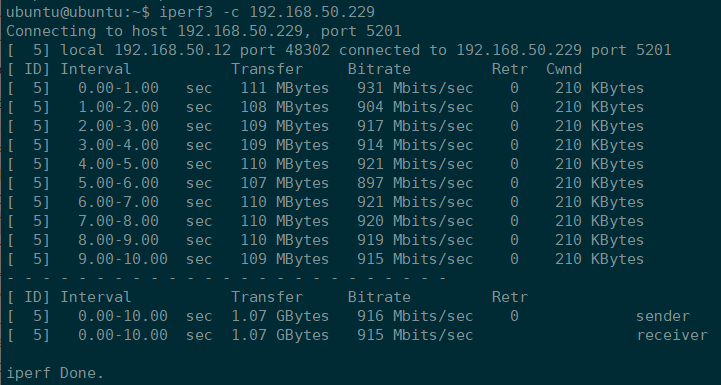Click the dashed separator line
The image size is (721, 385).
(226, 278)
